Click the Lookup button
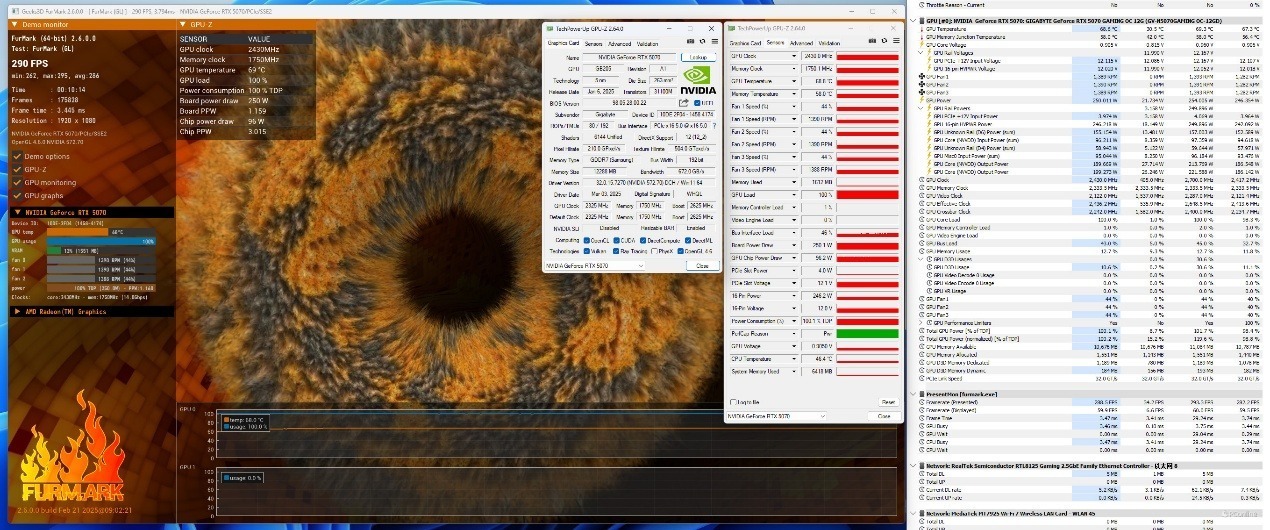The width and height of the screenshot is (1270, 530). (x=697, y=58)
